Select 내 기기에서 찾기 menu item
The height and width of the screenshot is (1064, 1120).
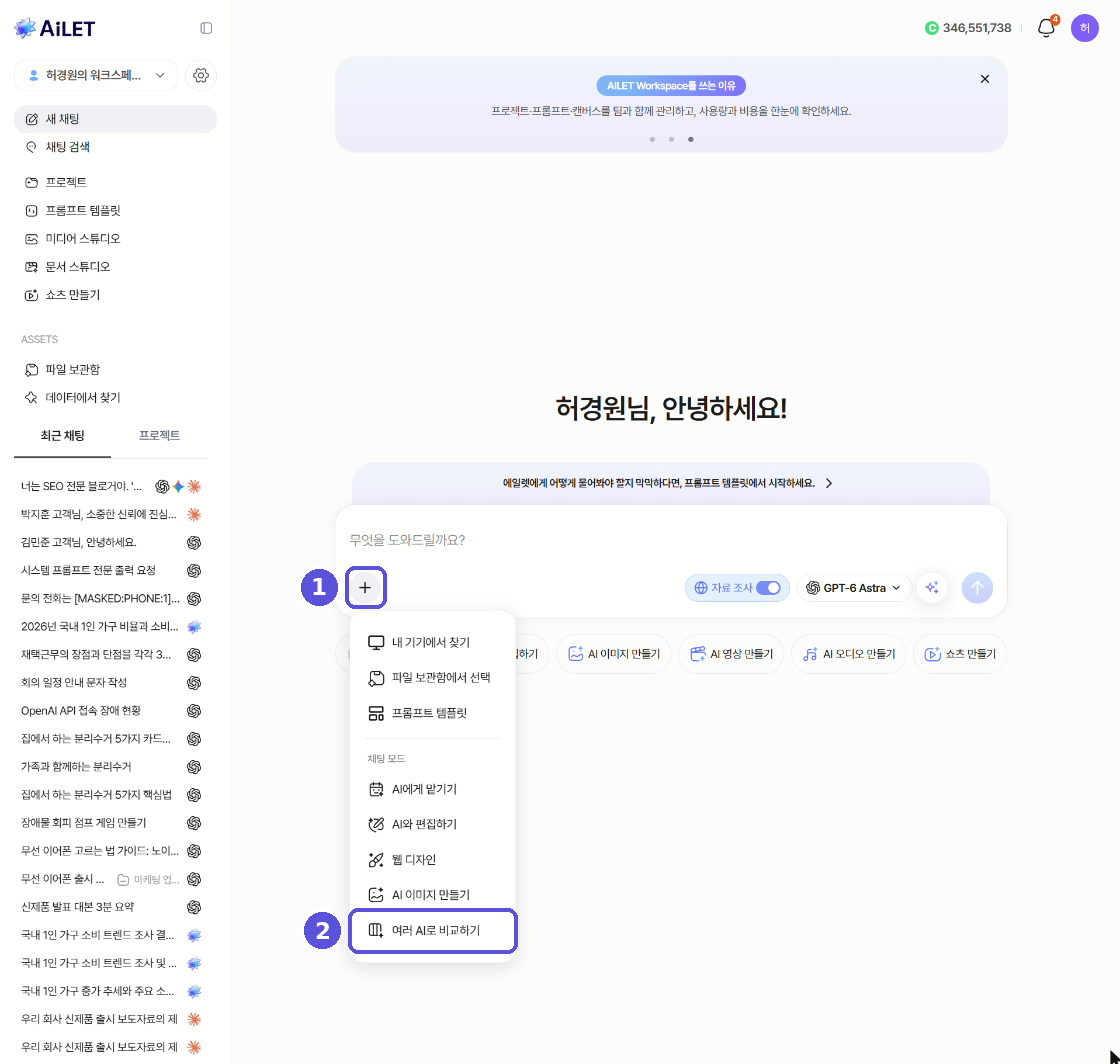coord(432,642)
